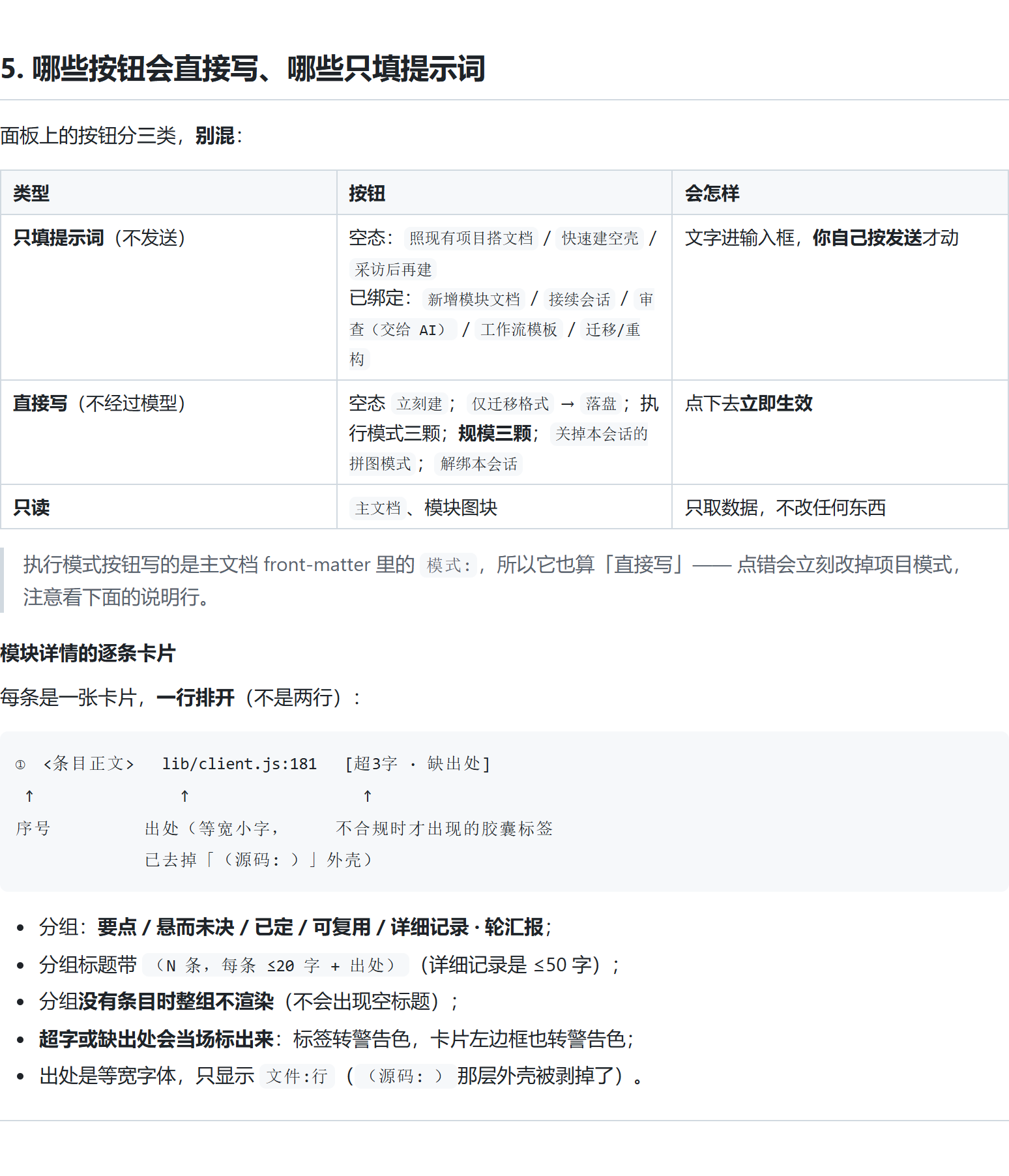Viewport: 1009px width, 1176px height.
Task: Click the 模块图块 text in the 只读 row
Action: (x=461, y=507)
